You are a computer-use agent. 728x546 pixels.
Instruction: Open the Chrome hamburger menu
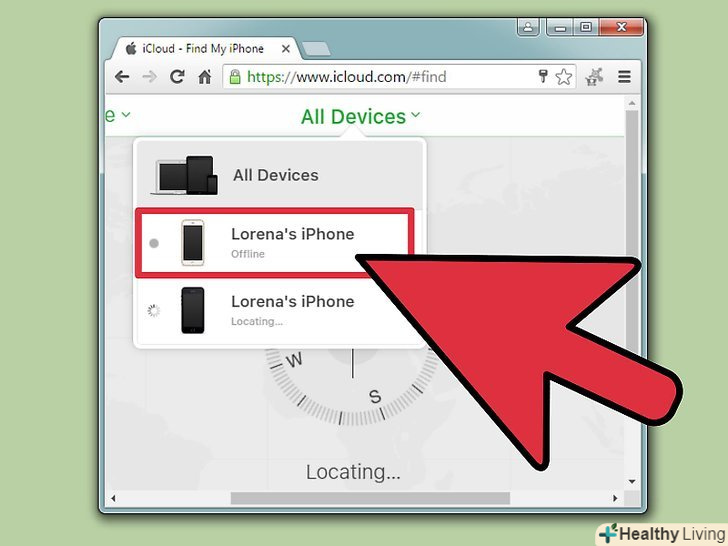[x=624, y=77]
